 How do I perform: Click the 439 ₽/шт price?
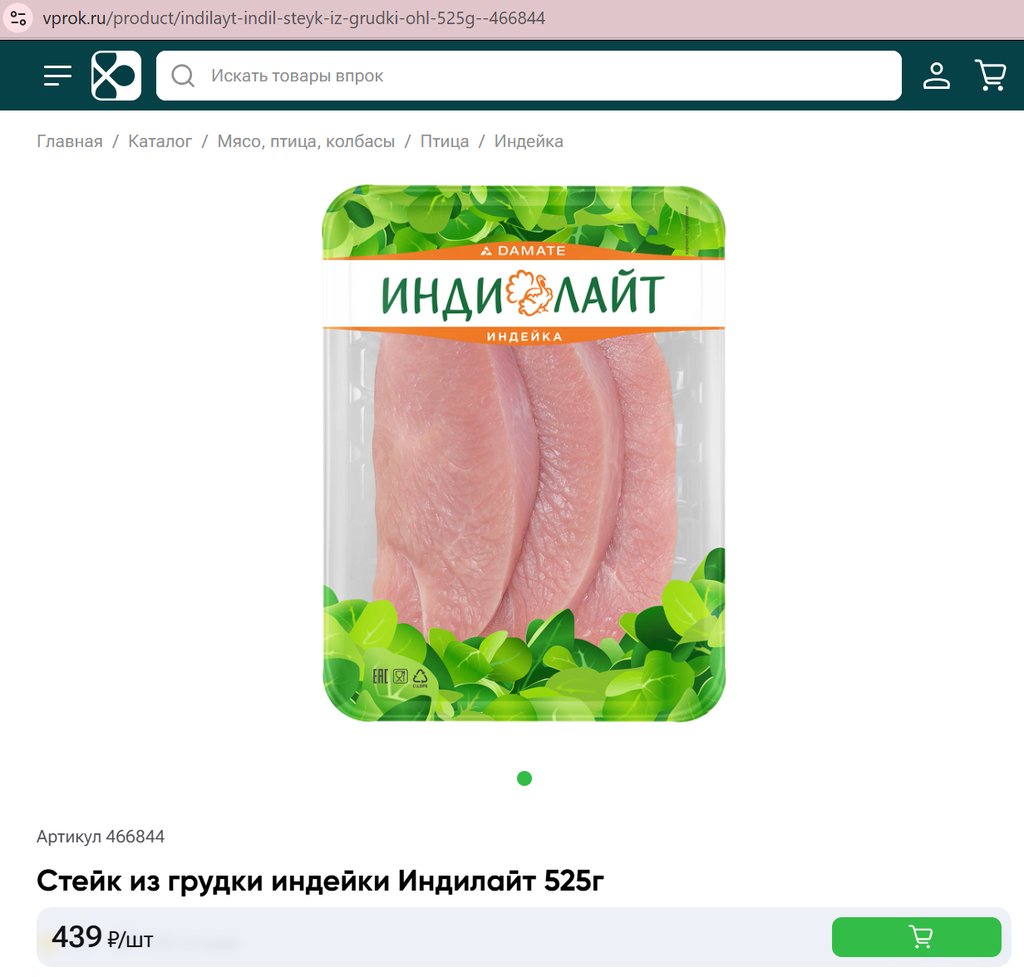pos(103,938)
